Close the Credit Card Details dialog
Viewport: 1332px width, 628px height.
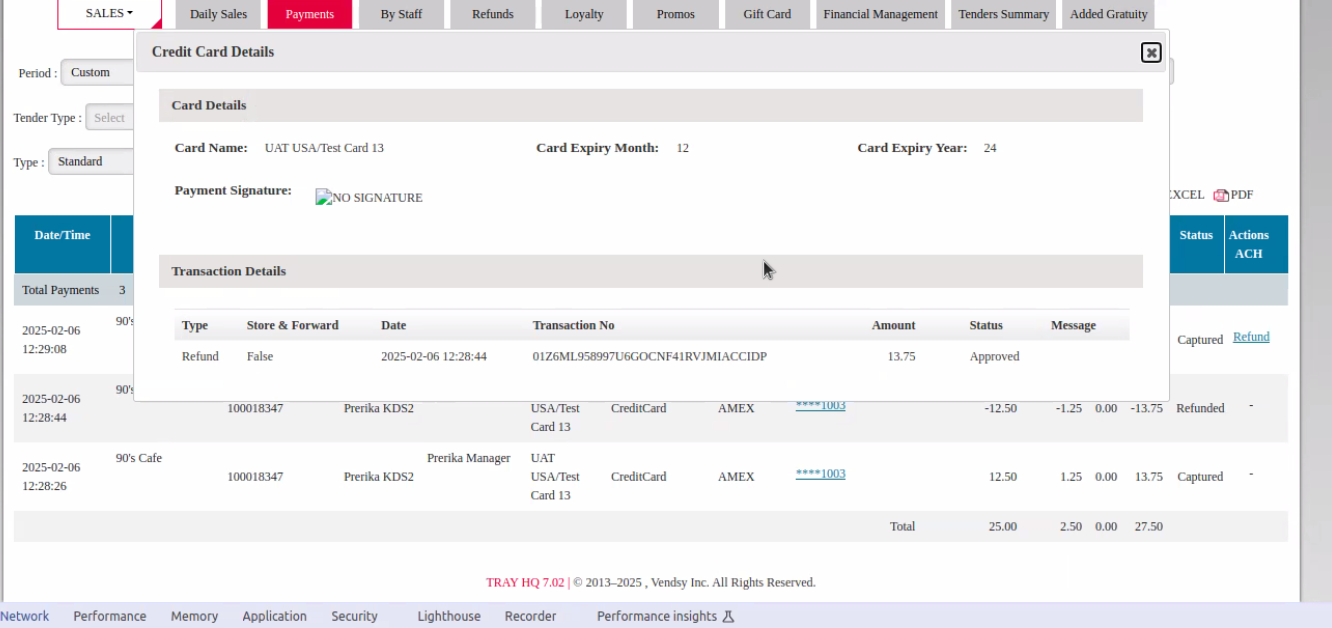(x=1151, y=52)
